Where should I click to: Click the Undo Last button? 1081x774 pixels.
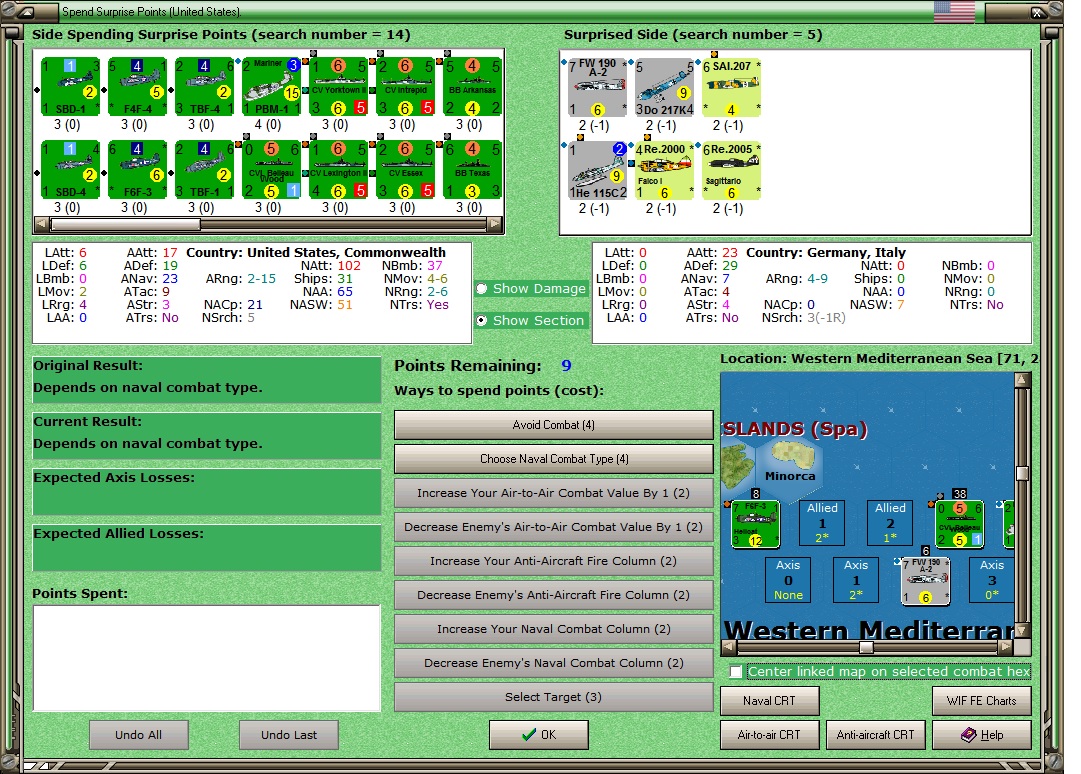(x=289, y=735)
